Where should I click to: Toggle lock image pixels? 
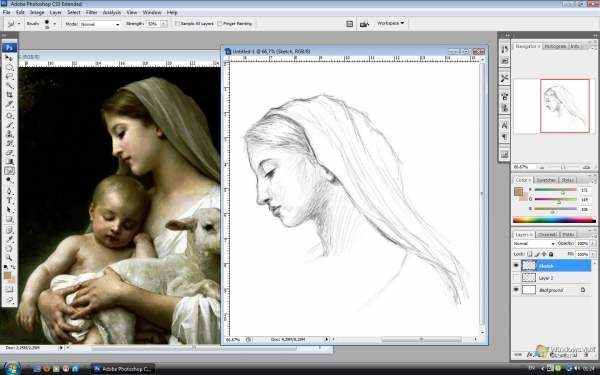click(537, 254)
